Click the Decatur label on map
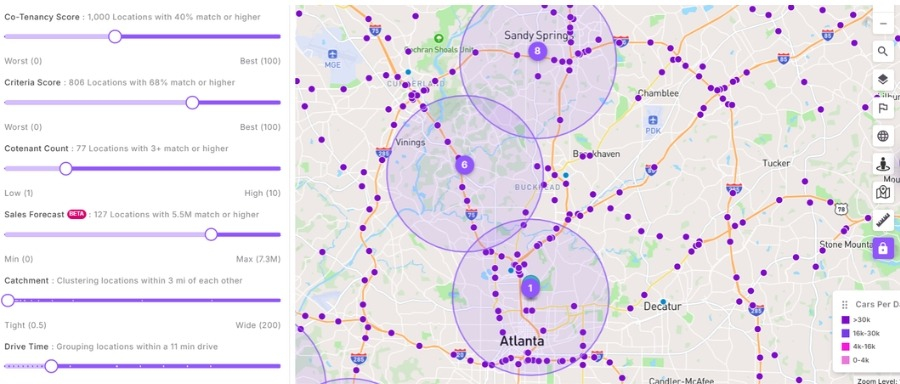Screen dimensions: 900x384 click(x=662, y=307)
